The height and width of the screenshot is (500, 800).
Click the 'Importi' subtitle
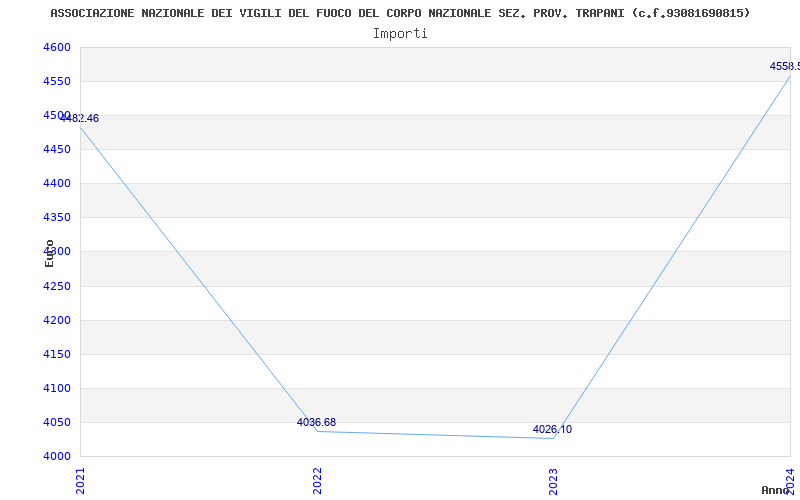point(400,34)
